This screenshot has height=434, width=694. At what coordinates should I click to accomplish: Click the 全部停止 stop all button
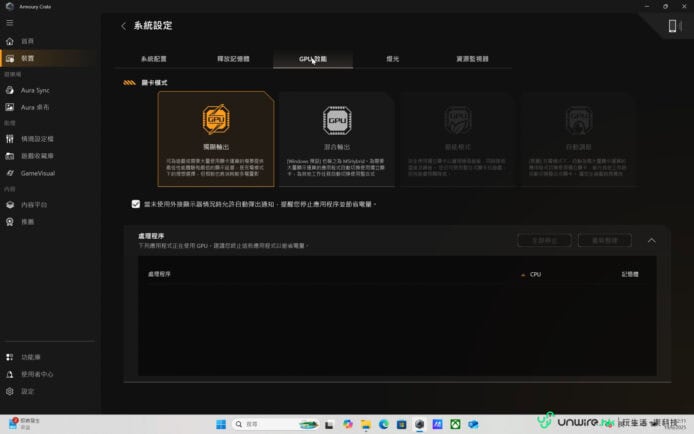544,241
